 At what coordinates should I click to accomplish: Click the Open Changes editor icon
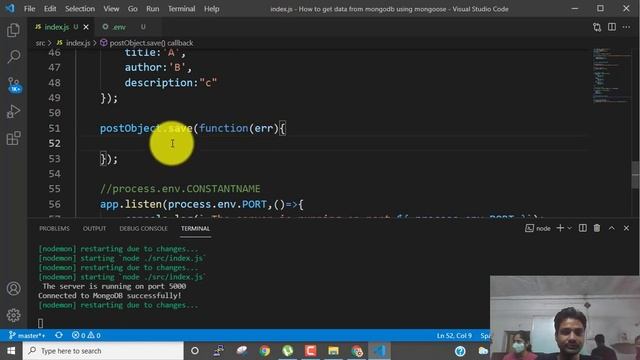[x=597, y=27]
